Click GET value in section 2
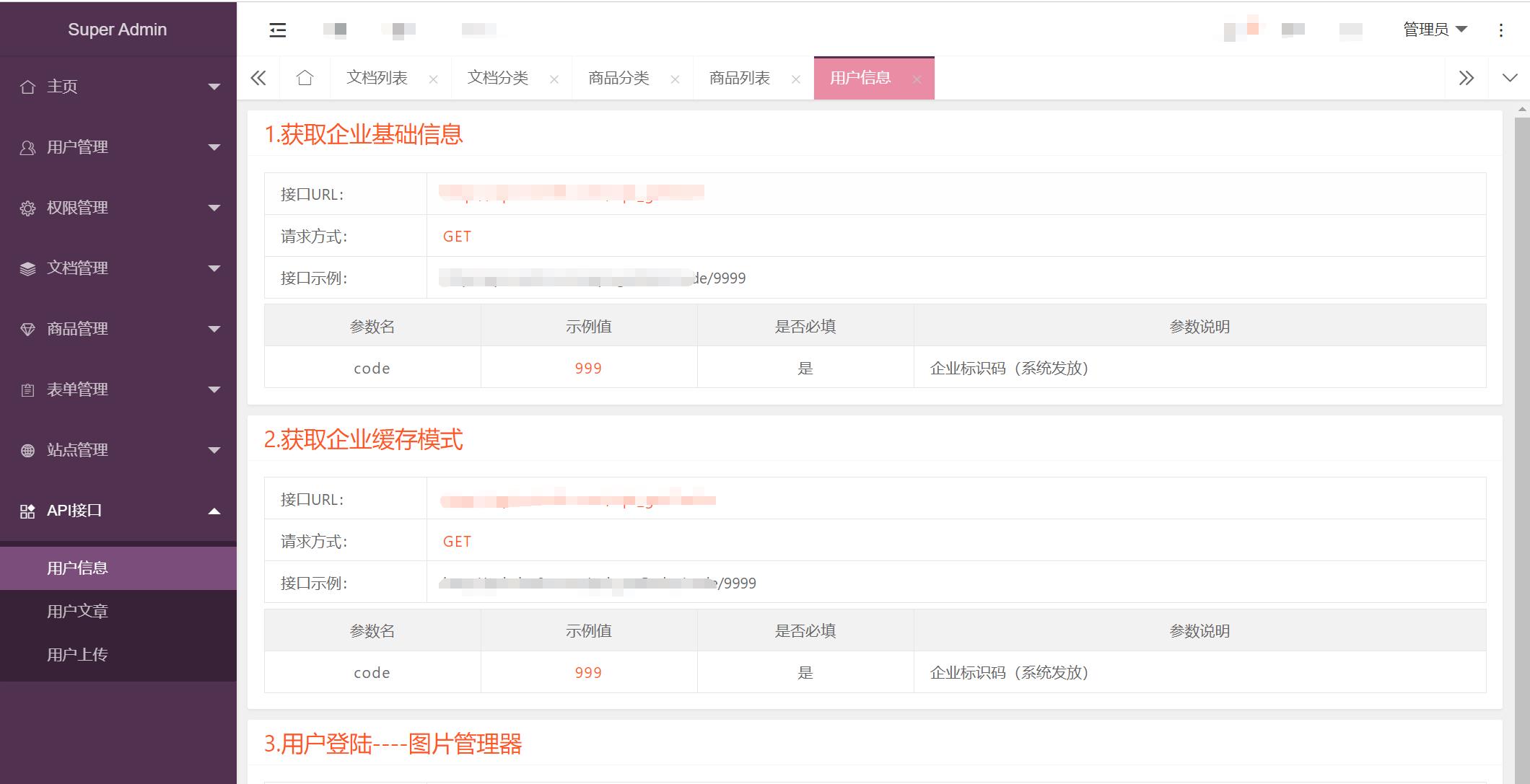1530x784 pixels. [457, 542]
